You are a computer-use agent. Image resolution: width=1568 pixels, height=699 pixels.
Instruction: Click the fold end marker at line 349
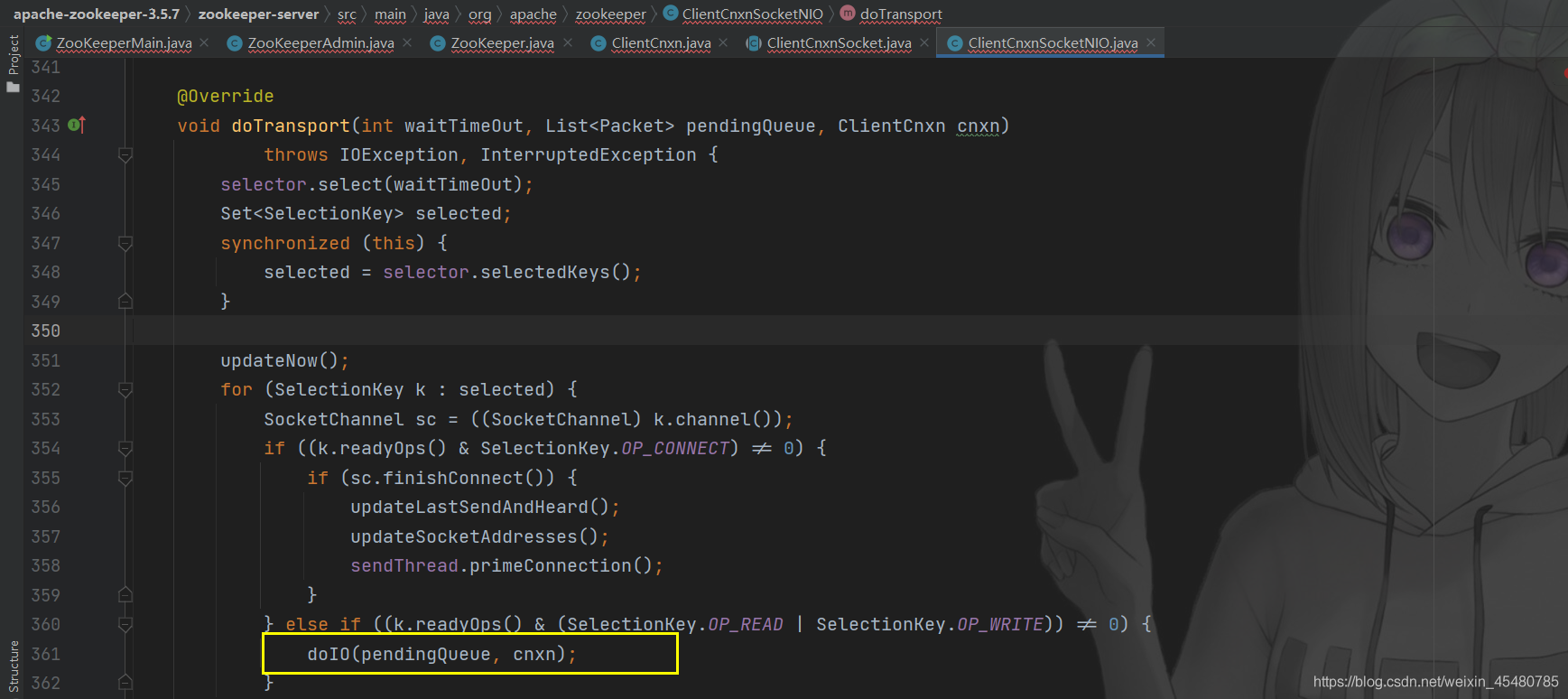125,302
